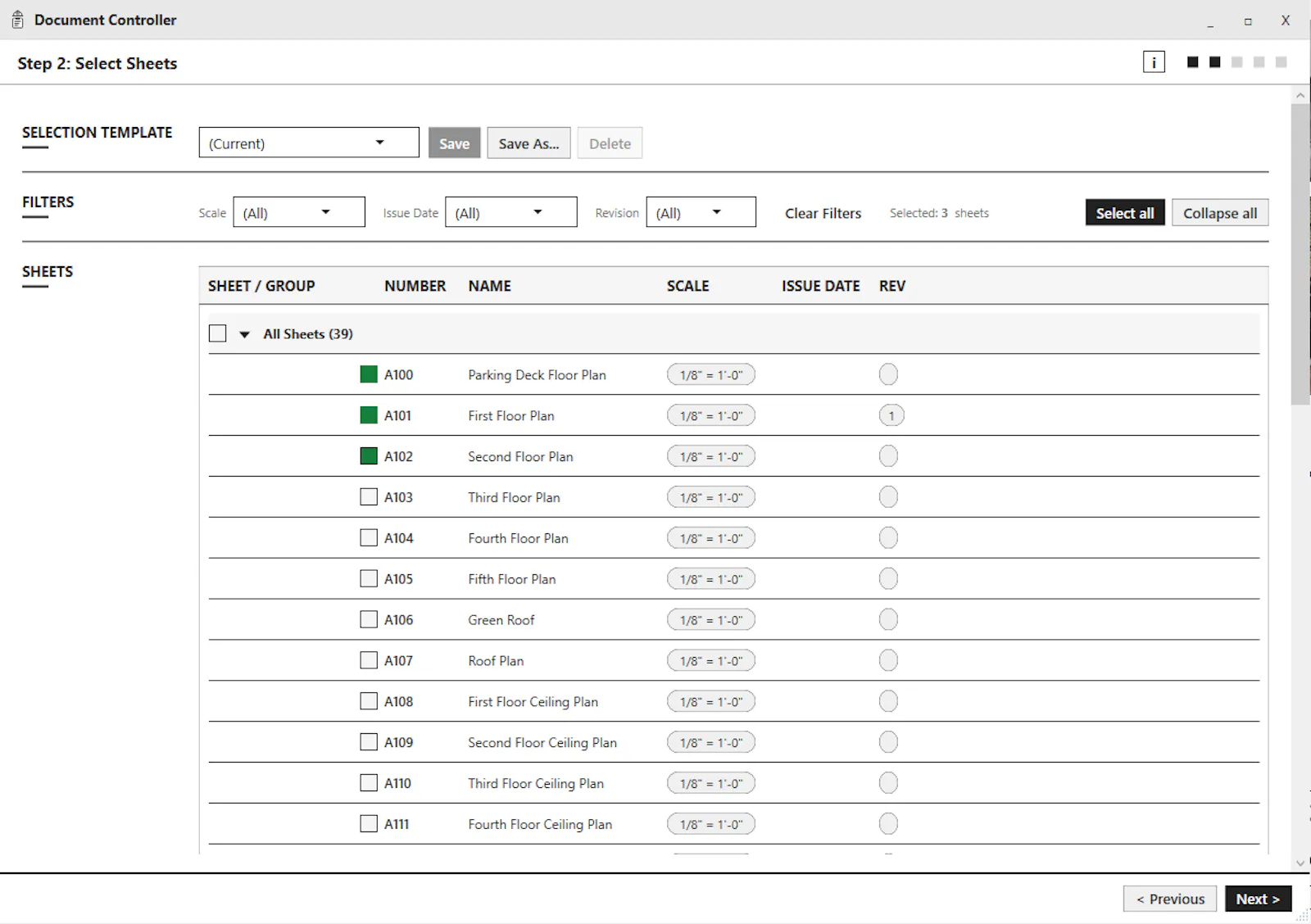
Task: Click the Collapse all button
Action: coord(1220,213)
